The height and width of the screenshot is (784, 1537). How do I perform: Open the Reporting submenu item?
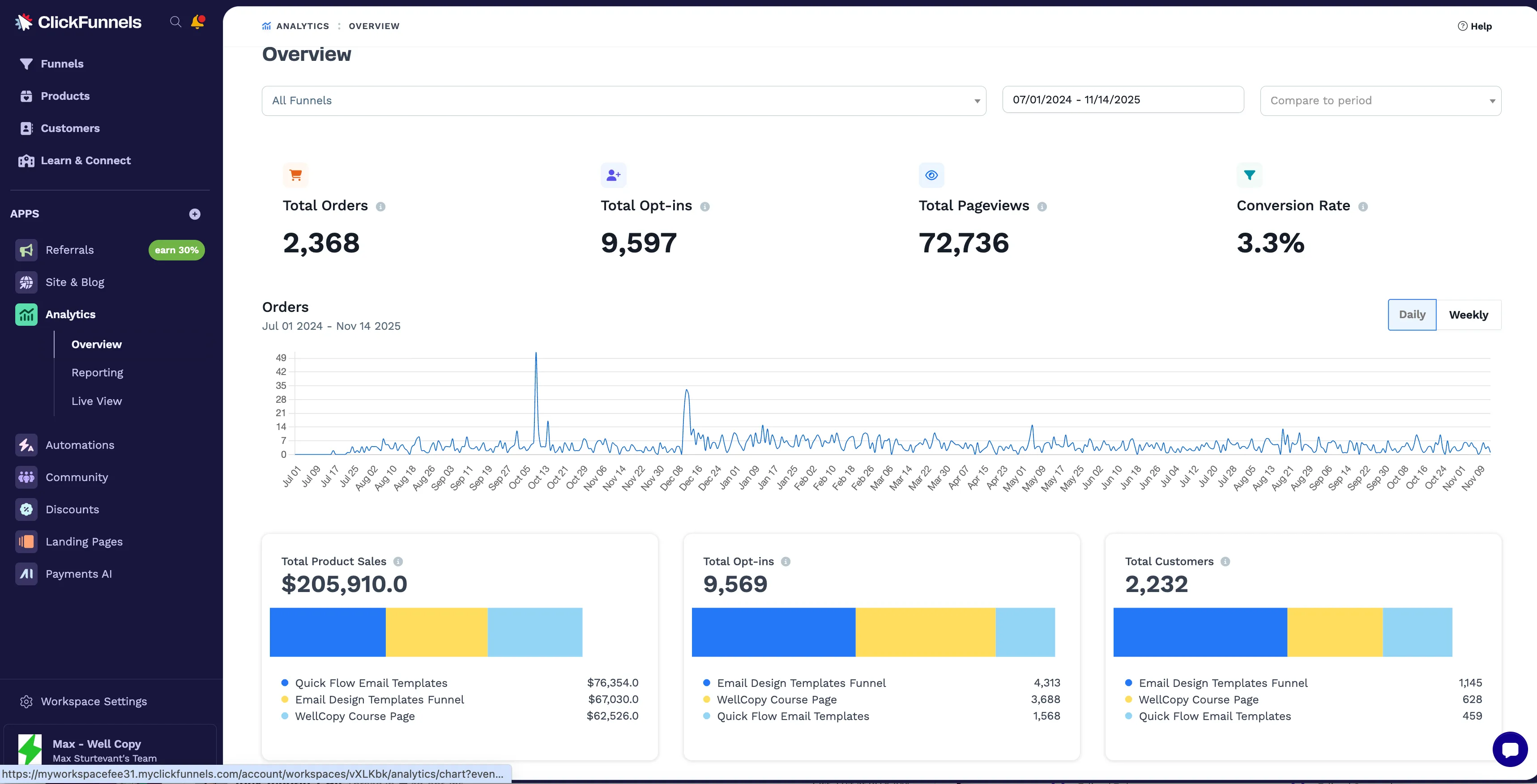[x=97, y=373]
